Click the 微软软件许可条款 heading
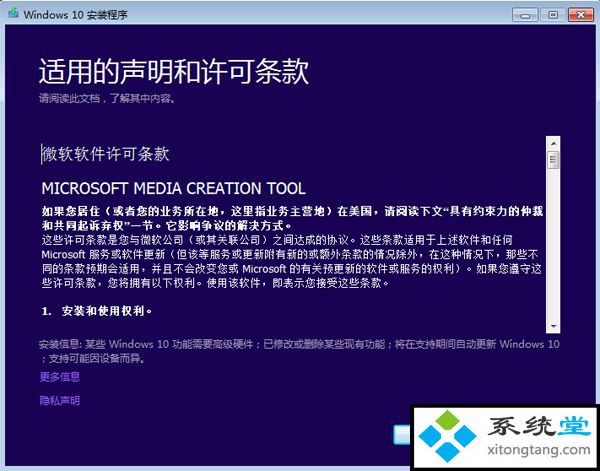The image size is (600, 471). (106, 154)
